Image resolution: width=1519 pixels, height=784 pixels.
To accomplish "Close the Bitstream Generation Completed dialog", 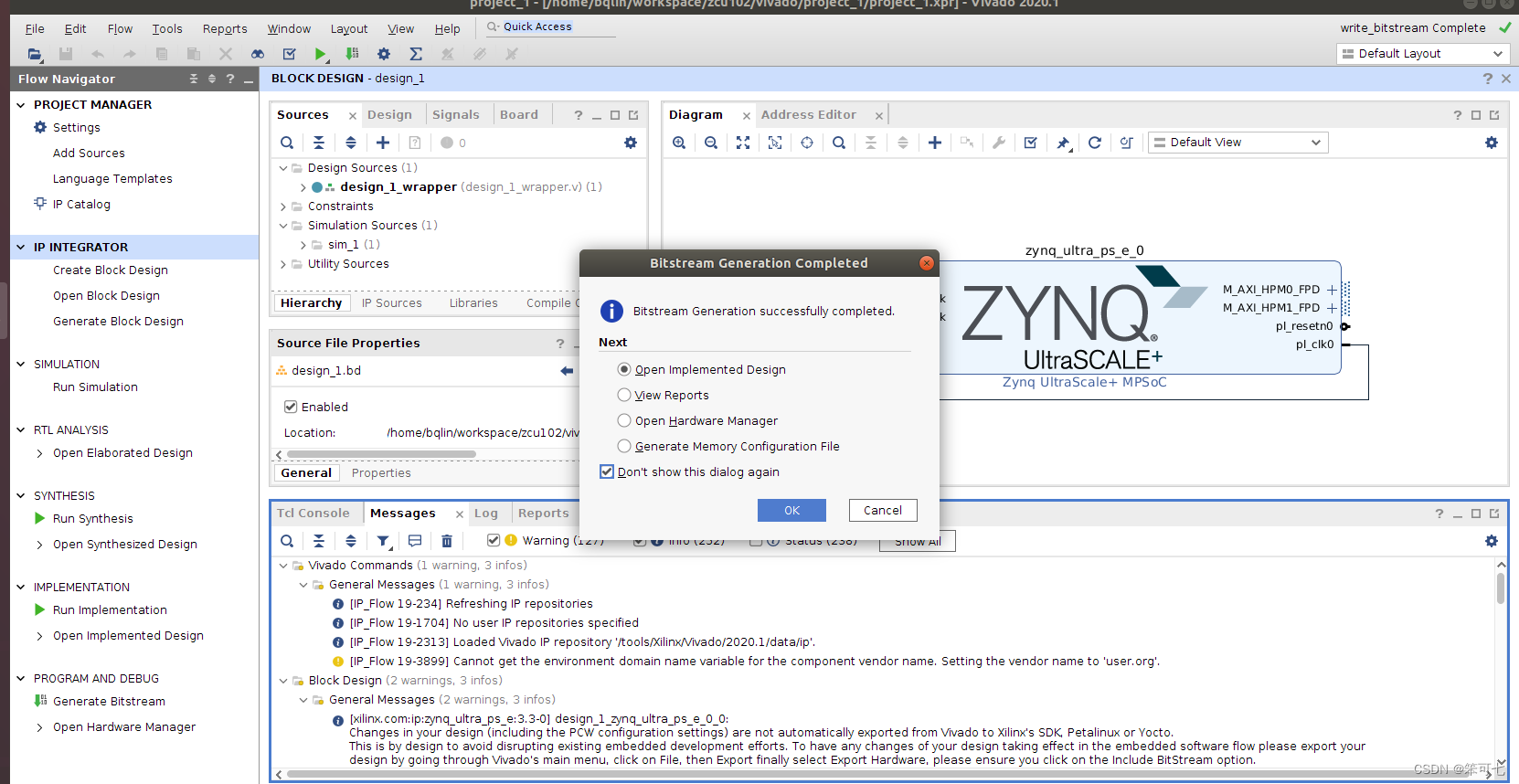I will click(926, 263).
